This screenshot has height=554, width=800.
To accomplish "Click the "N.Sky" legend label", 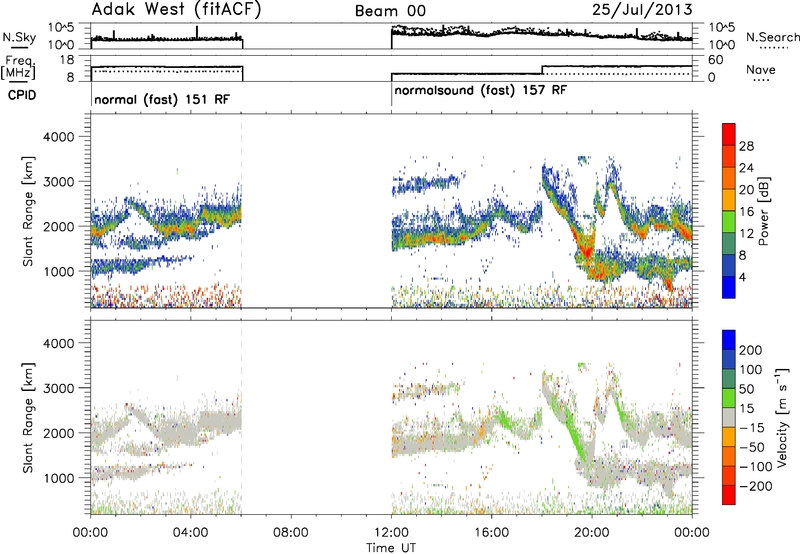I will (19, 37).
